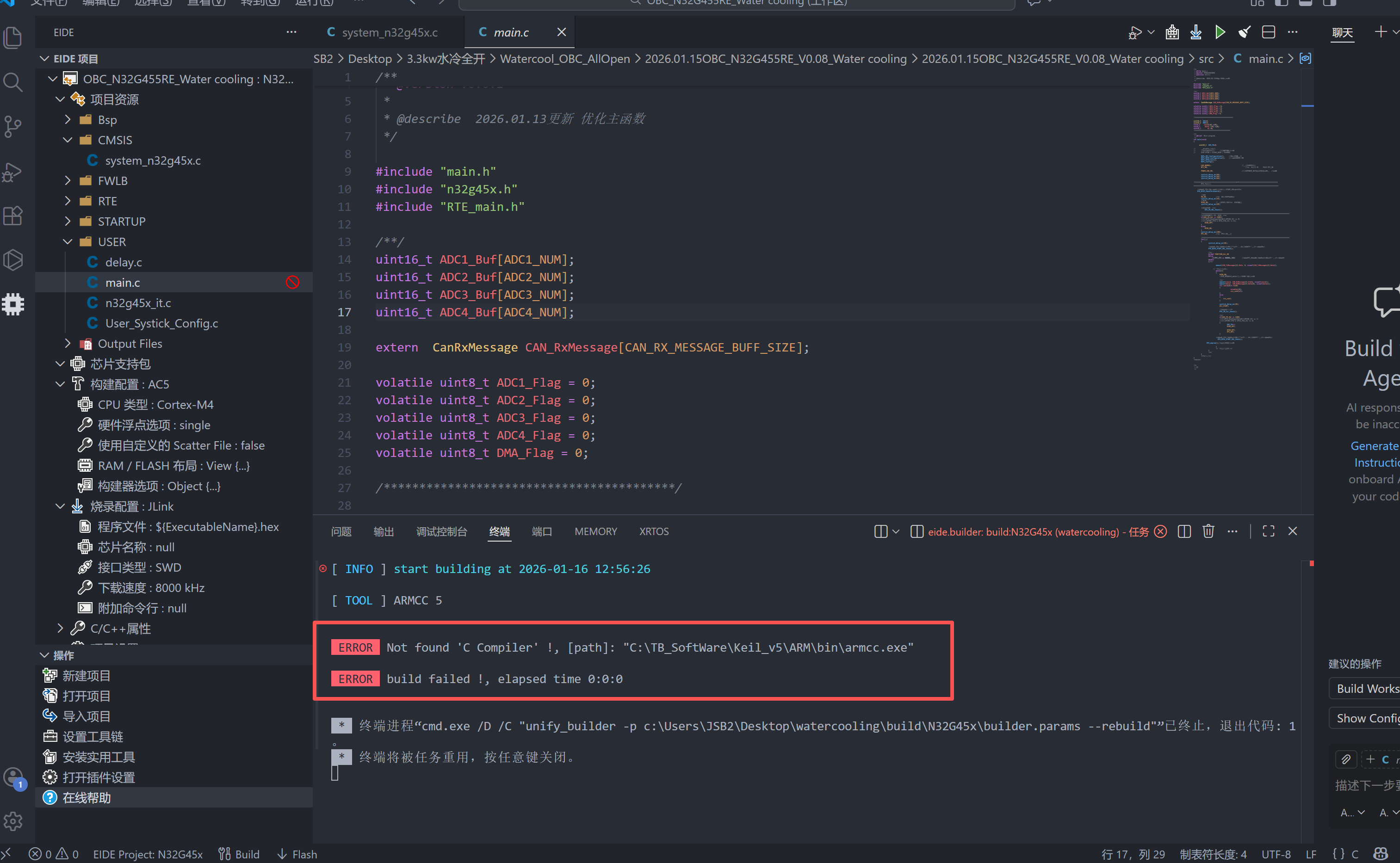Click the flash download icon in editor toolbar
This screenshot has height=863, width=1400.
click(x=1196, y=32)
